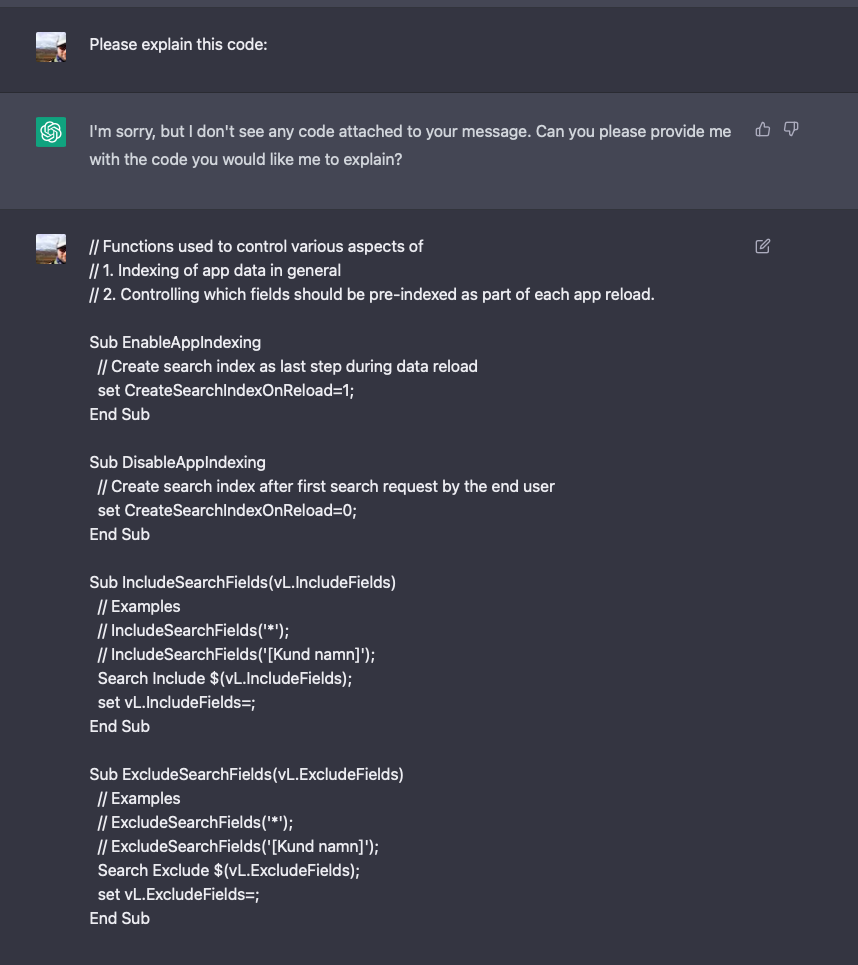
Task: Click the green ChatGPT logo avatar
Action: click(51, 132)
